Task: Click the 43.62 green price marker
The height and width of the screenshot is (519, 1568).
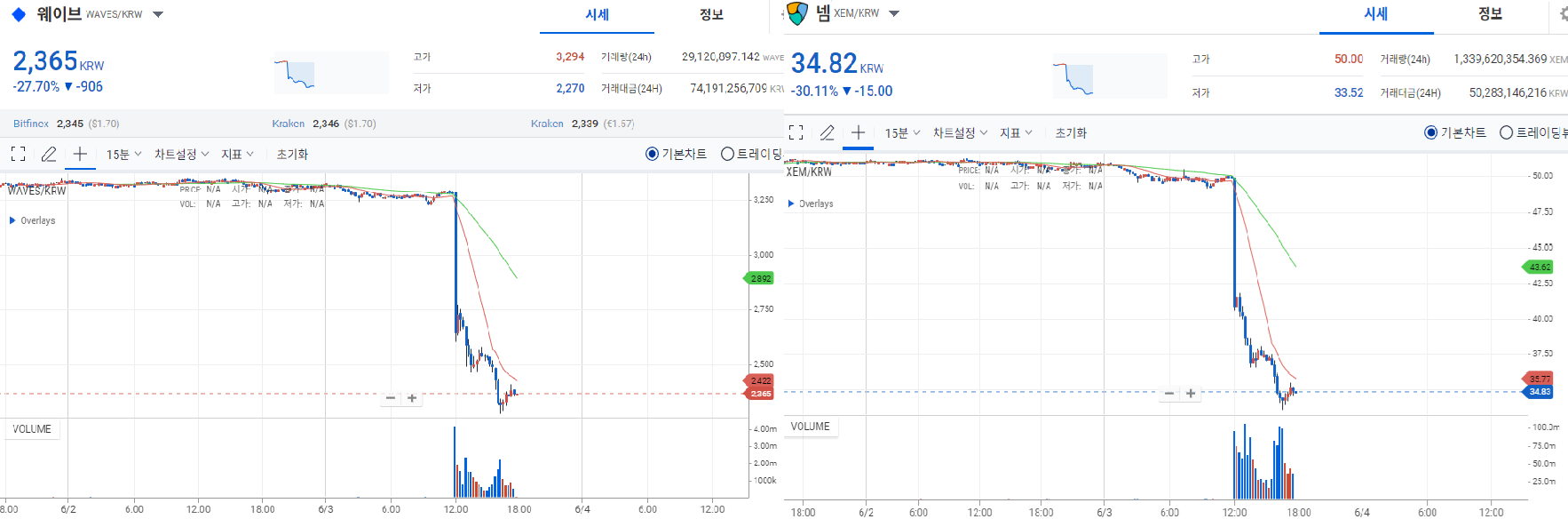Action: tap(1538, 267)
